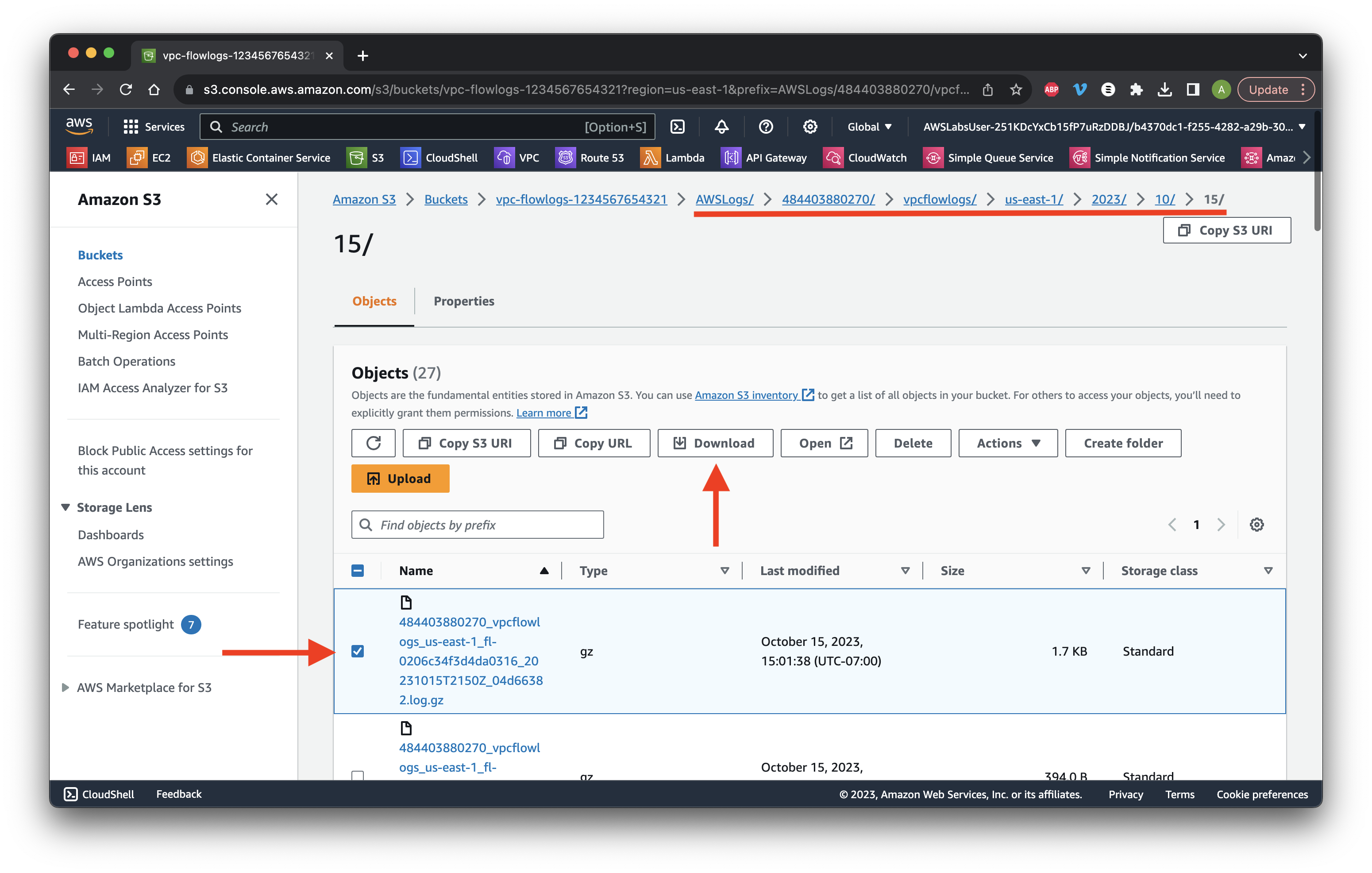Open Simple Queue Service shortcut
Image resolution: width=1372 pixels, height=873 pixels.
[x=989, y=158]
